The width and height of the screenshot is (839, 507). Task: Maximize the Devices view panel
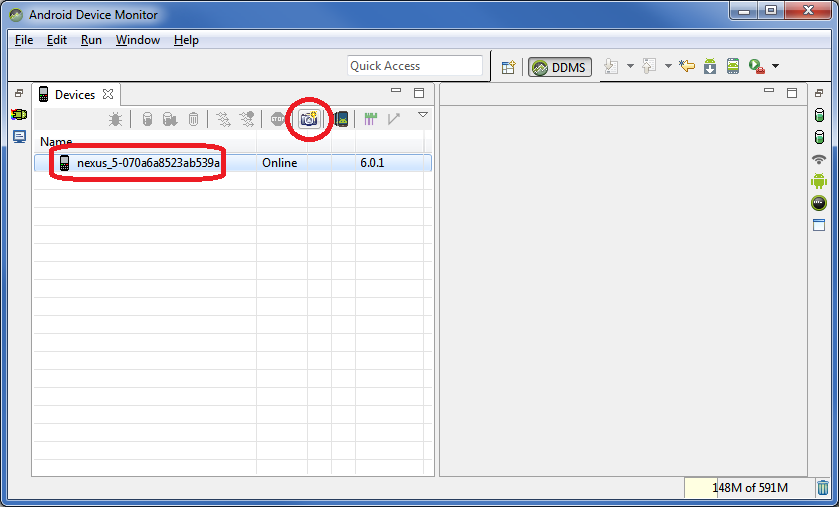click(x=419, y=93)
